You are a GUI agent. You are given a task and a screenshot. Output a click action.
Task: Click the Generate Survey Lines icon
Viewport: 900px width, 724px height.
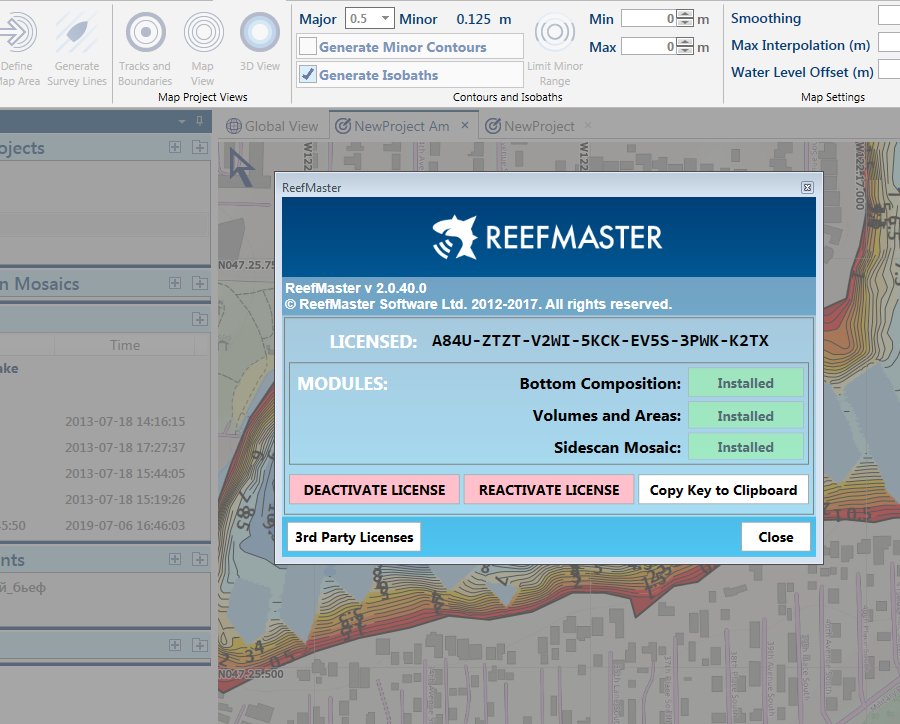(x=77, y=34)
